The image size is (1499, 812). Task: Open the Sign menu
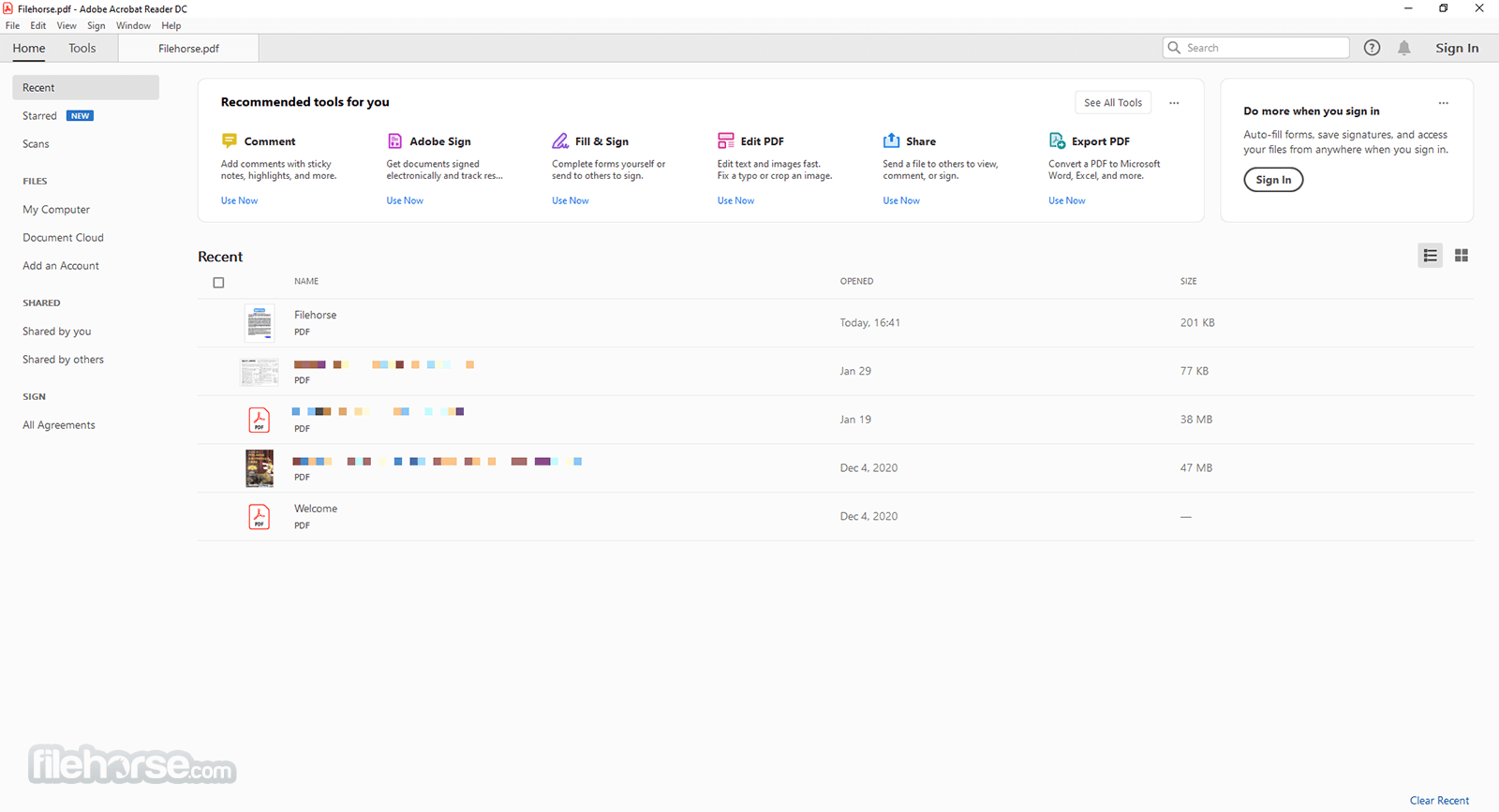coord(96,25)
